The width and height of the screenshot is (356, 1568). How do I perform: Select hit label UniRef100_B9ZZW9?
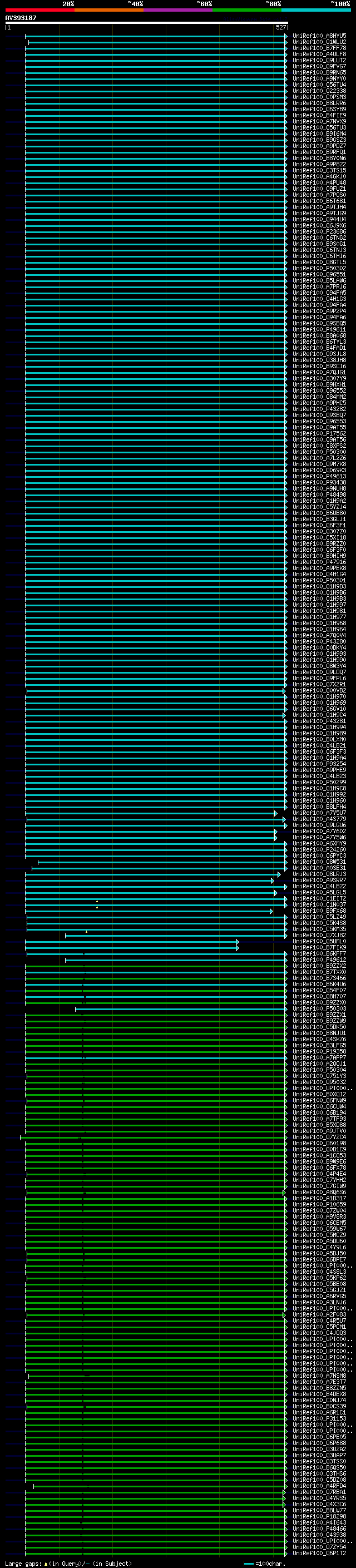point(319,1021)
